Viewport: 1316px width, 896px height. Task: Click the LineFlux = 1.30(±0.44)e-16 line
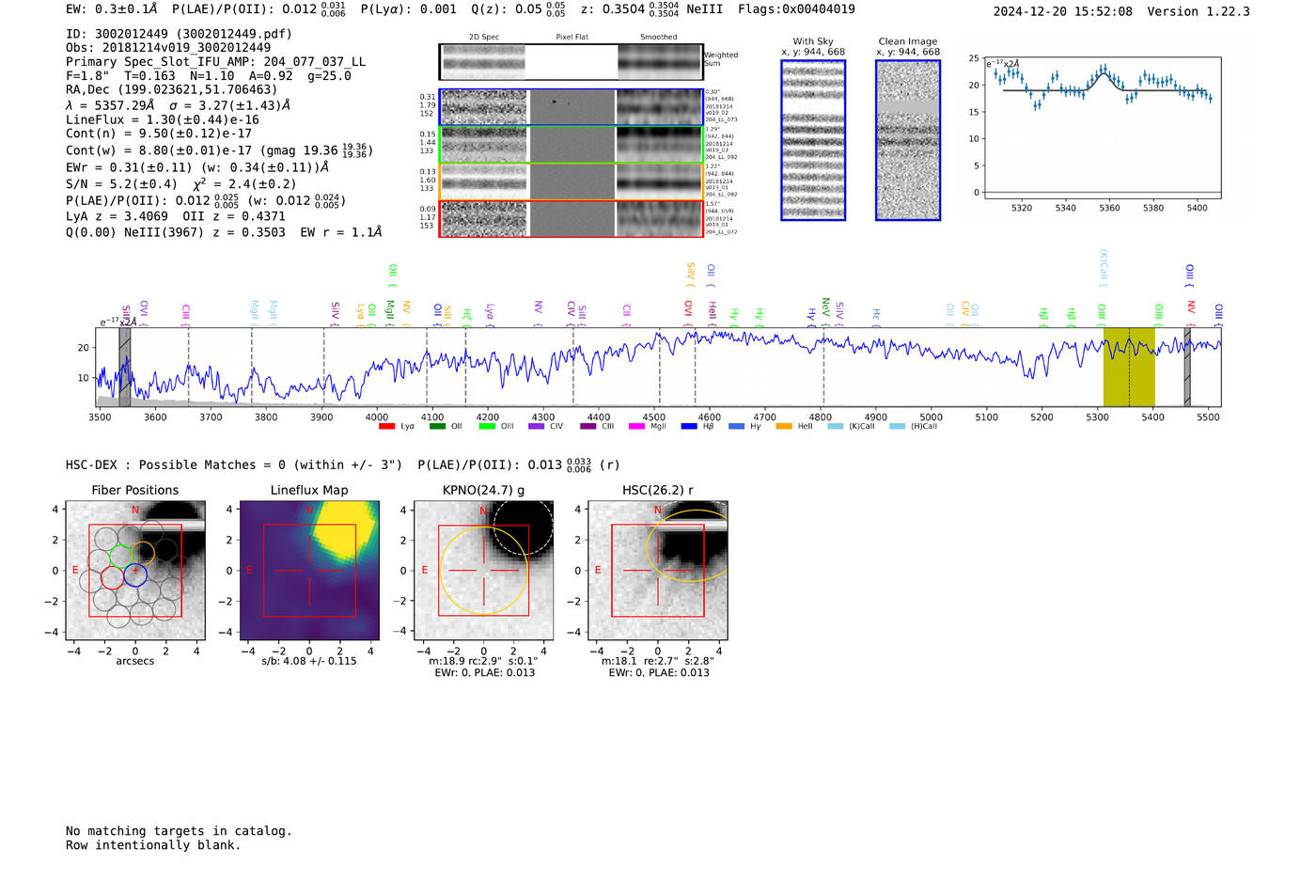163,120
